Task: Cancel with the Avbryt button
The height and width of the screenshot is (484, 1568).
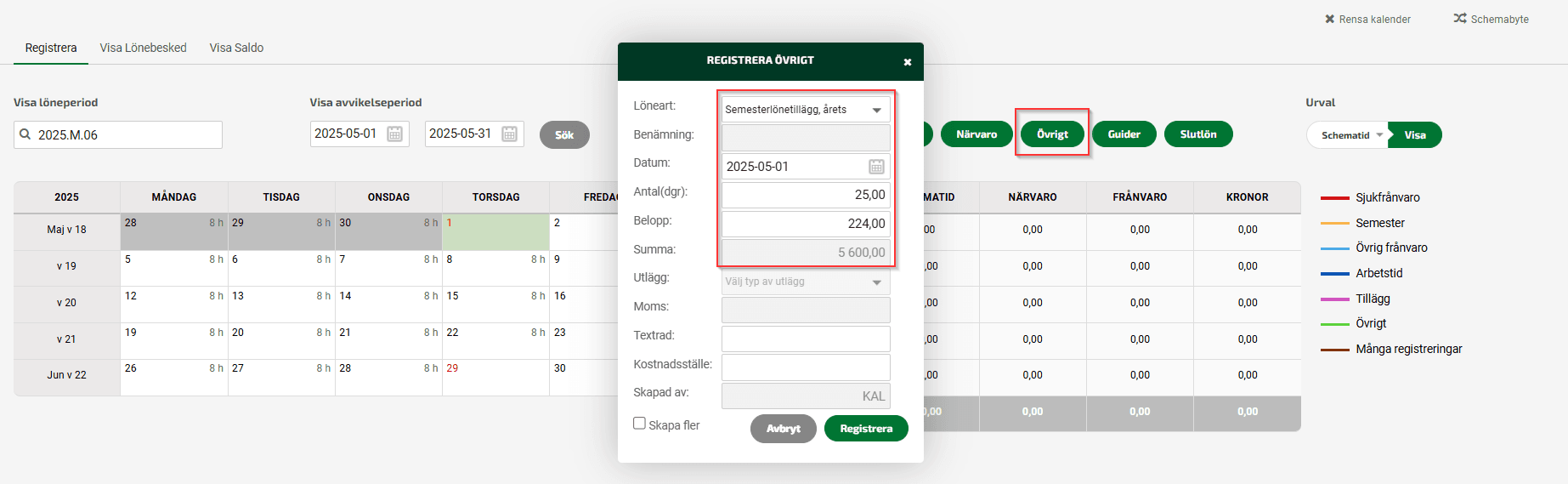Action: coord(783,429)
